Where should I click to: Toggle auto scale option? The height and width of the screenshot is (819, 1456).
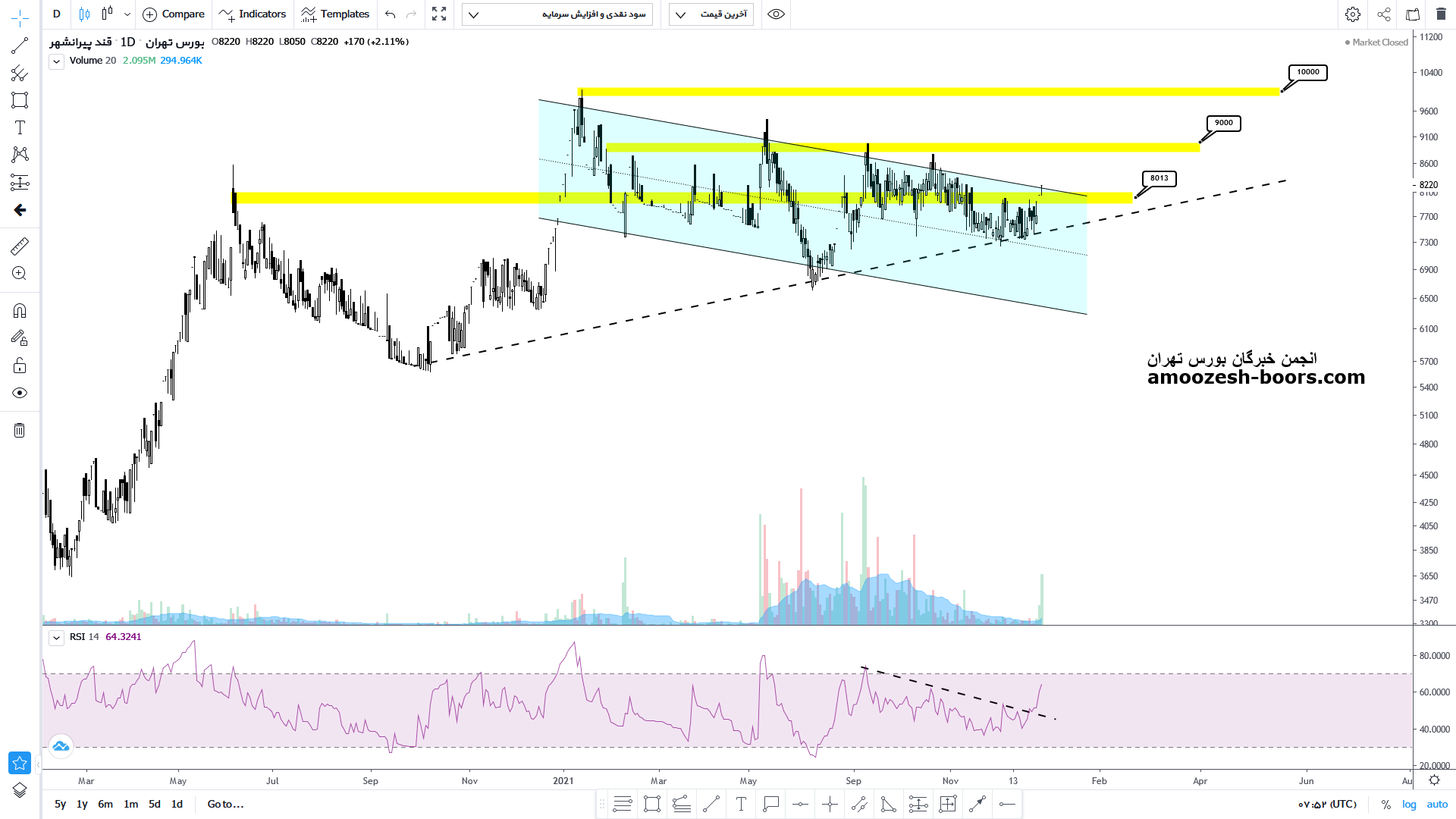(1437, 804)
